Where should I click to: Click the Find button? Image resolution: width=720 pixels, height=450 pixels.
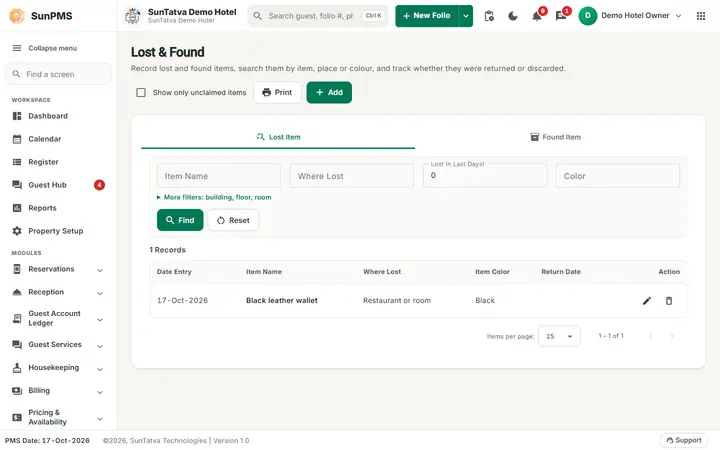[x=180, y=220]
